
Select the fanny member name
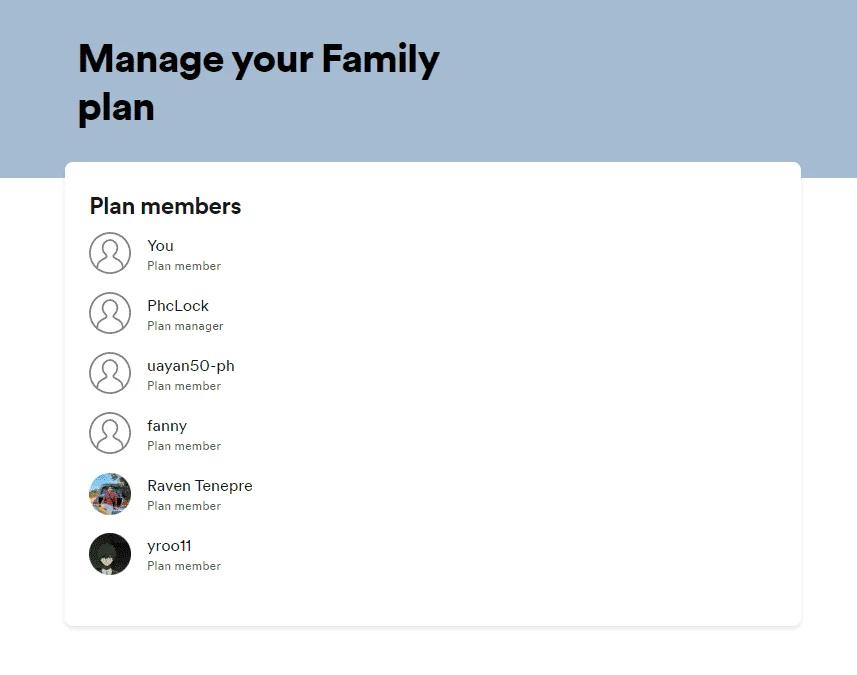click(x=167, y=426)
